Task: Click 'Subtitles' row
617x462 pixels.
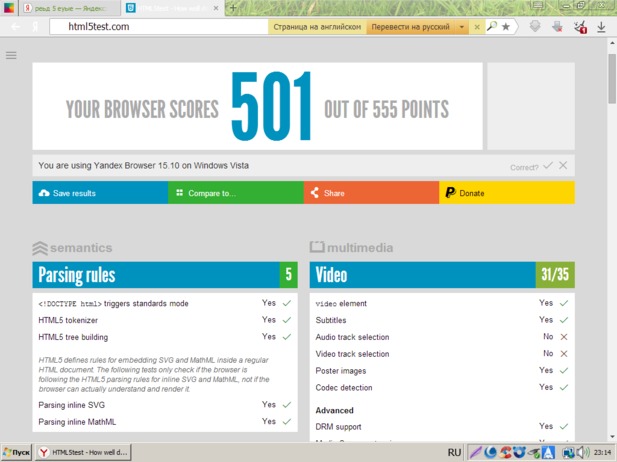Action: tap(442, 320)
